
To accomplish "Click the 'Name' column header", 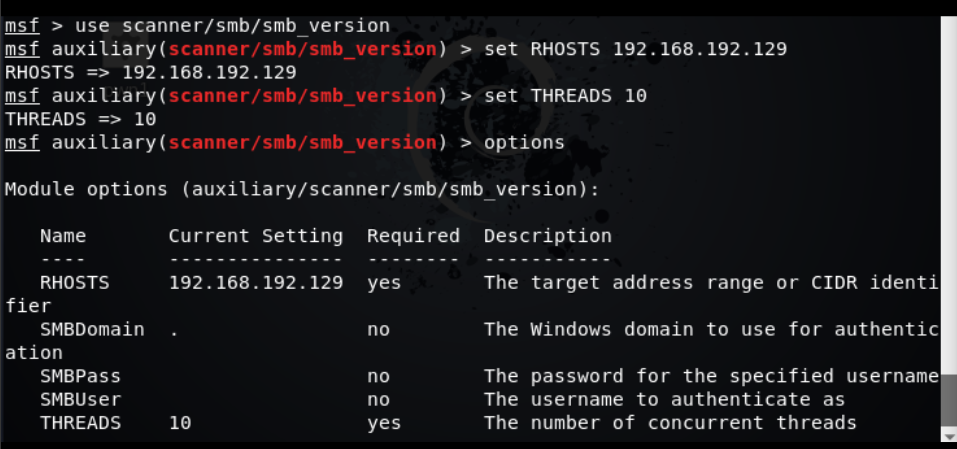I will coord(63,236).
